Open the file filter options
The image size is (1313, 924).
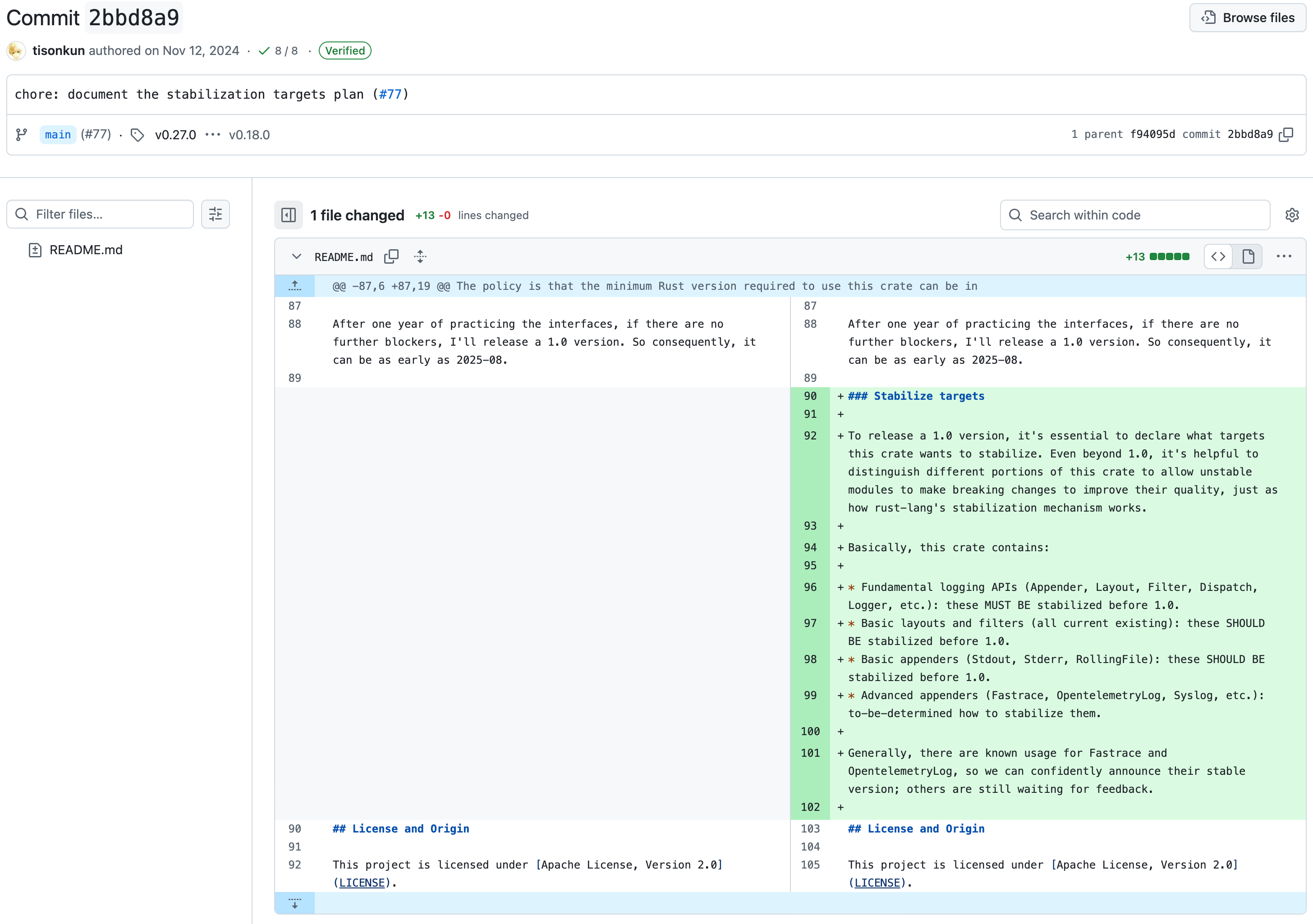coord(215,214)
